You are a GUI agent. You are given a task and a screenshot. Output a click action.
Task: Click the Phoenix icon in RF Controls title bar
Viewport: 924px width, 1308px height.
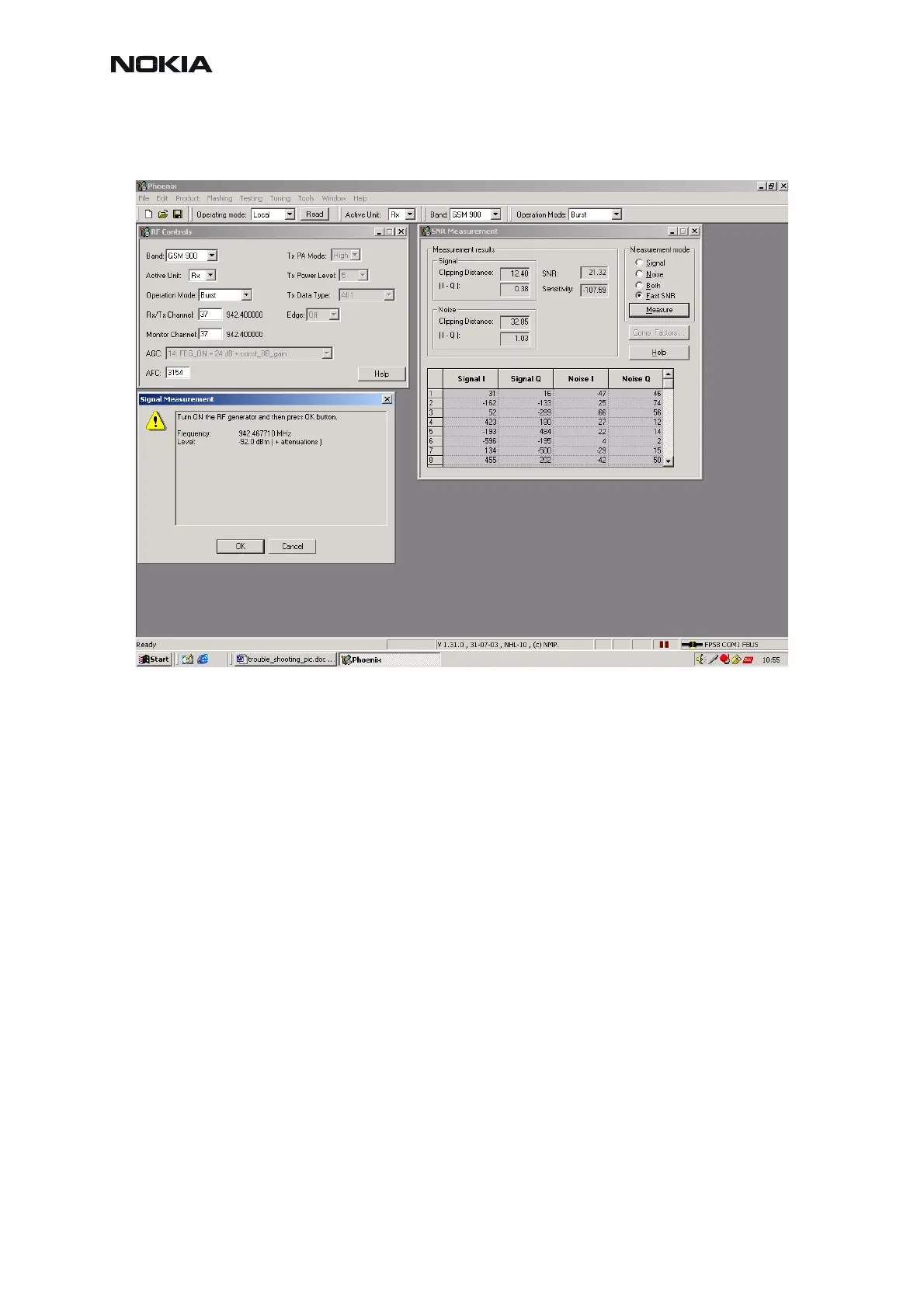click(x=144, y=231)
